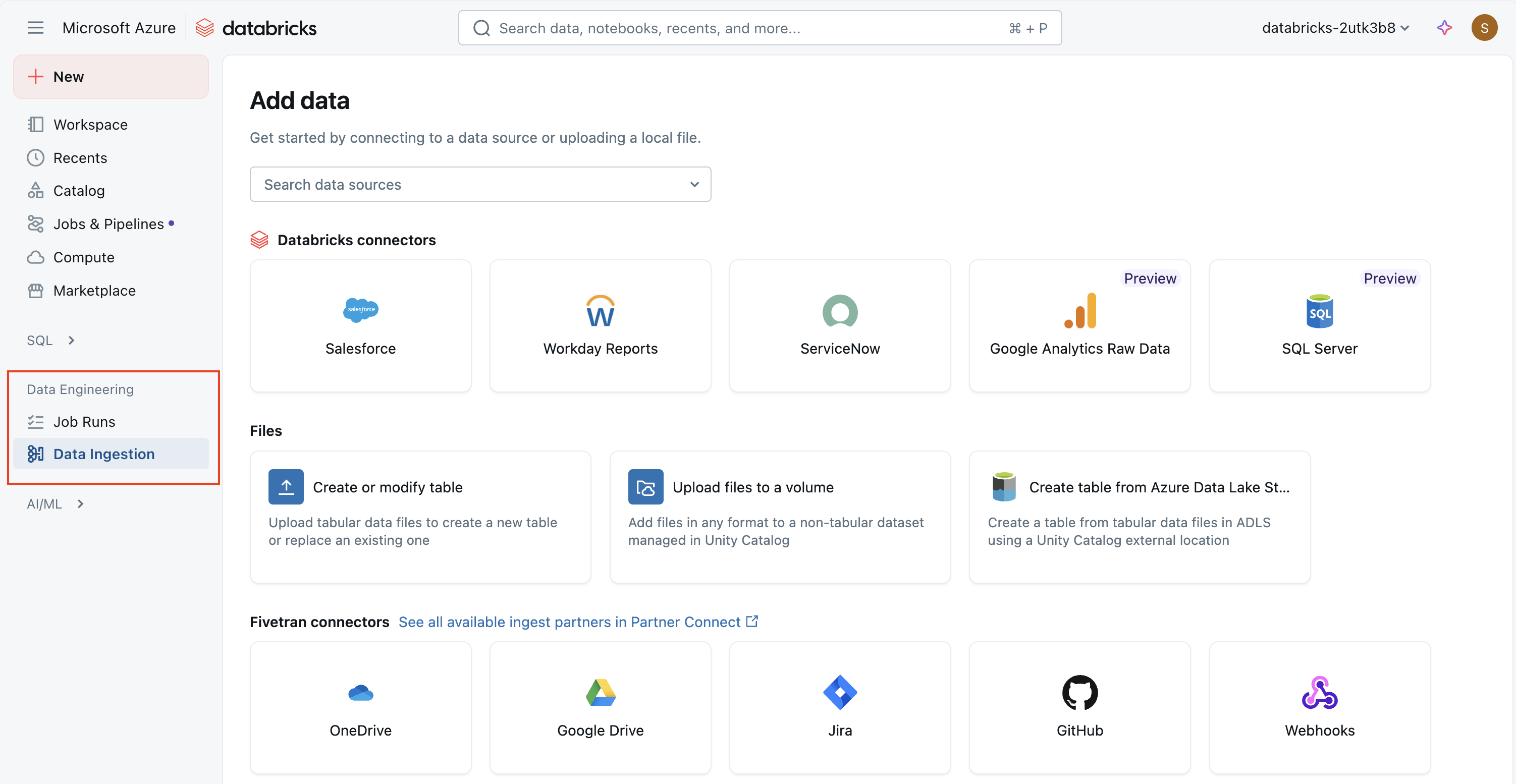Open Partner Connect ingest partners link

click(577, 622)
